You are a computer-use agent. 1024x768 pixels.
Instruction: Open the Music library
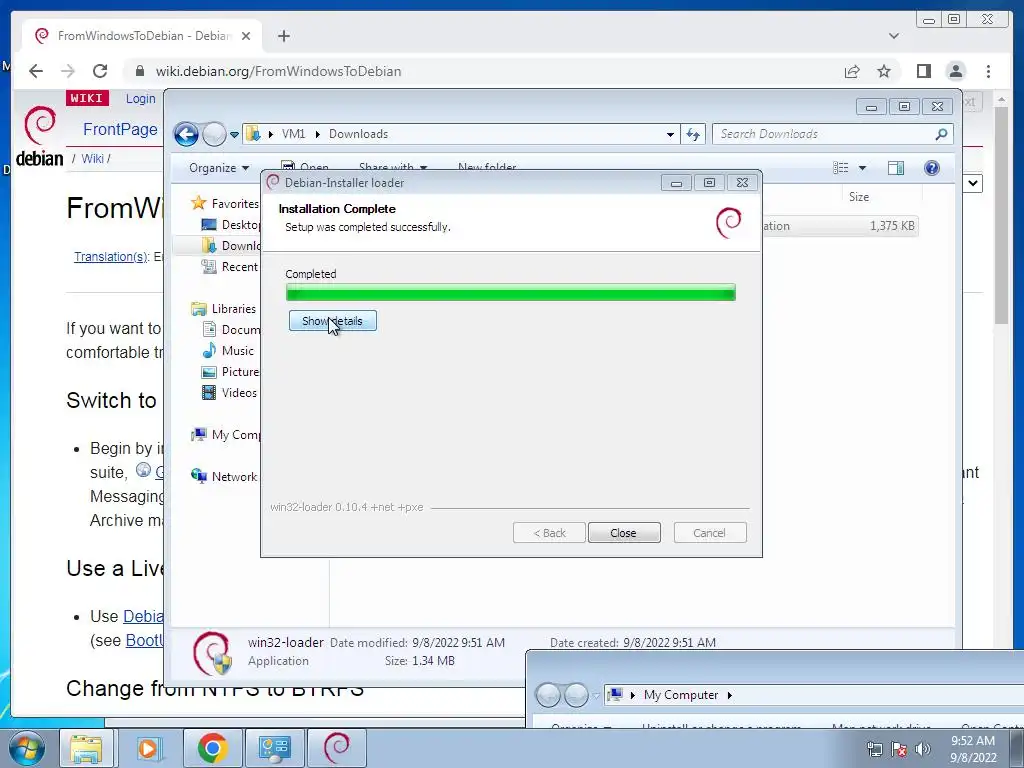pyautogui.click(x=228, y=351)
